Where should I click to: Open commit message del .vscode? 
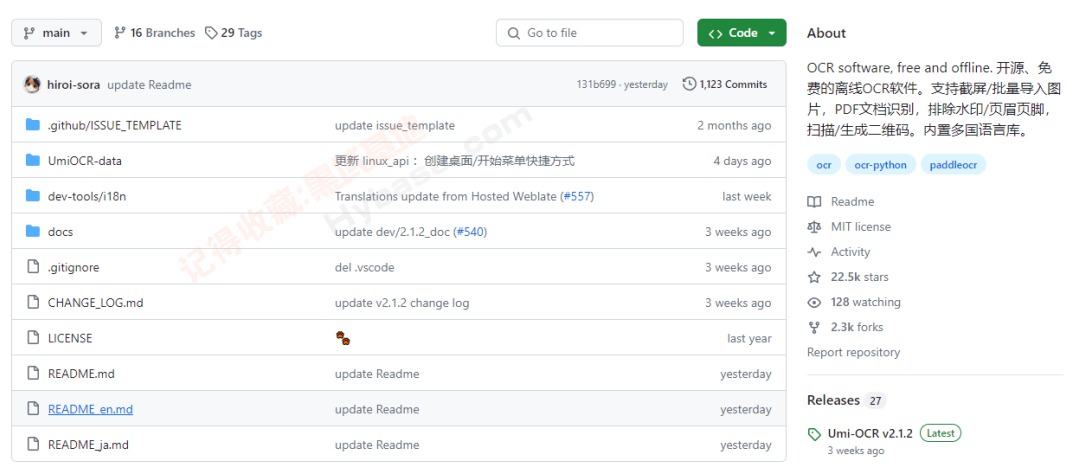coord(364,268)
